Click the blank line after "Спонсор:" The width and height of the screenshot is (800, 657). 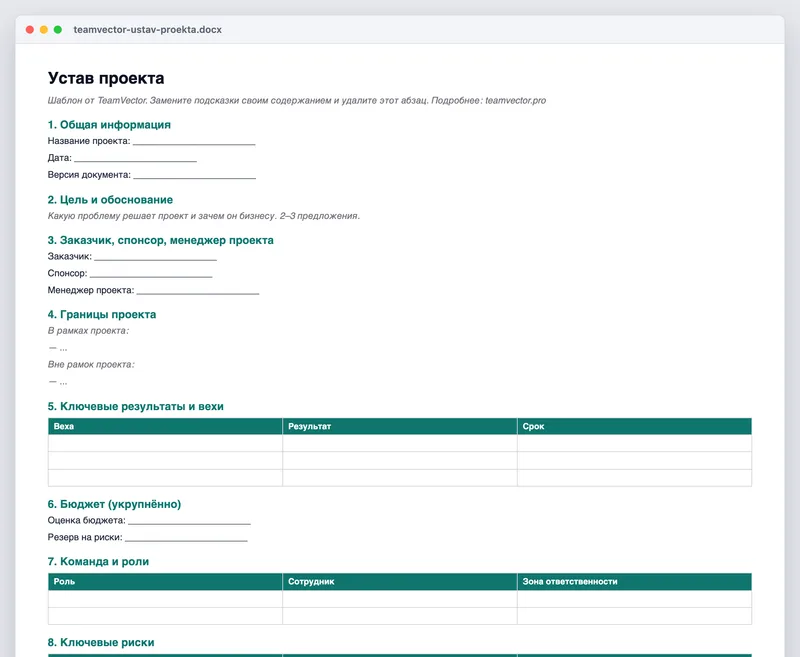pos(151,273)
